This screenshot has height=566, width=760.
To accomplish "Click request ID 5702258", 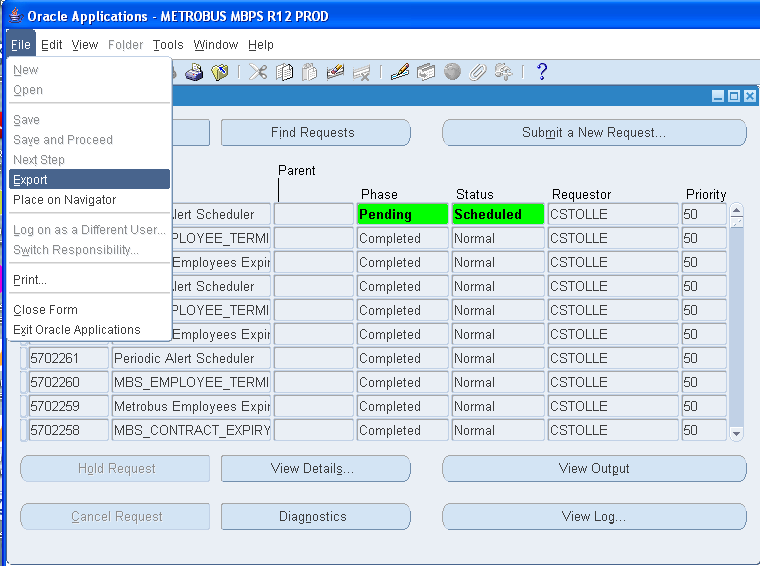I will pos(69,430).
